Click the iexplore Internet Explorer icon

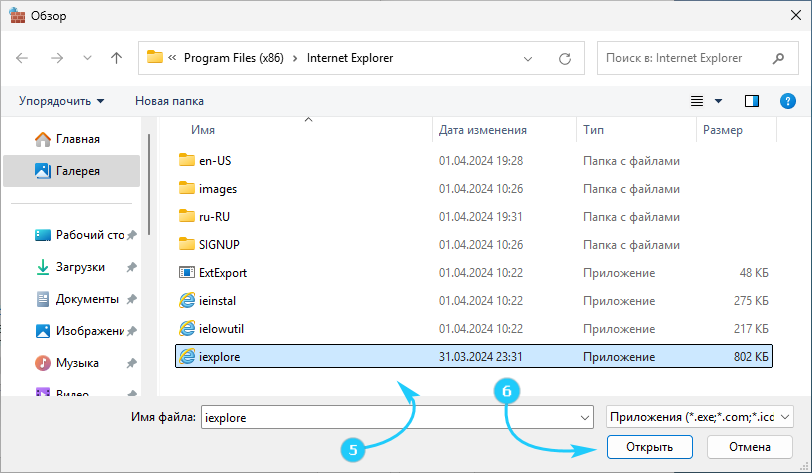pyautogui.click(x=186, y=356)
